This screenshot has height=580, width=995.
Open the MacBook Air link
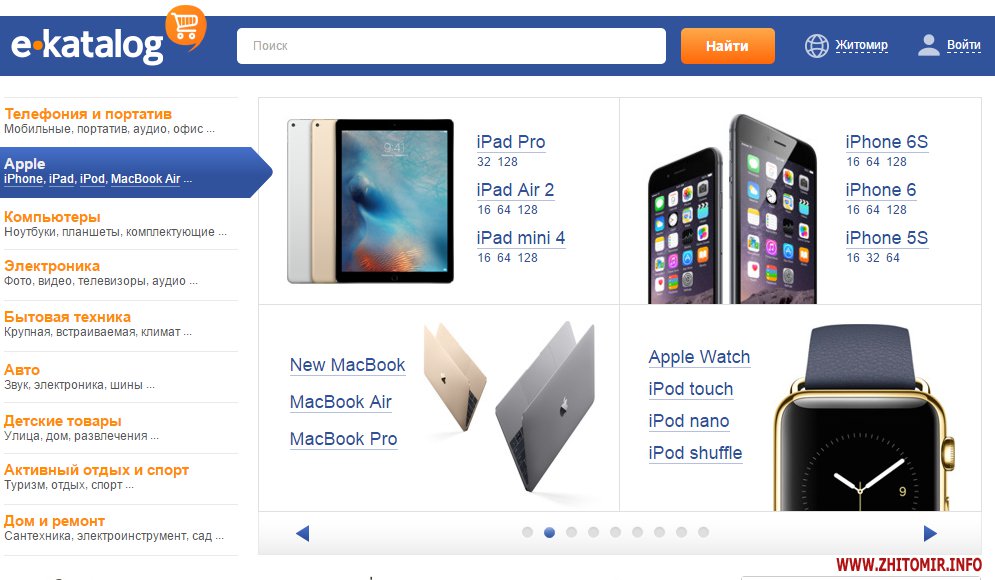341,402
